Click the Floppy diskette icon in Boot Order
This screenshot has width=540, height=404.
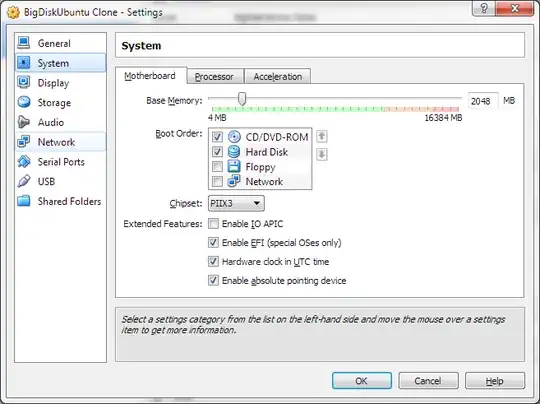pyautogui.click(x=234, y=167)
